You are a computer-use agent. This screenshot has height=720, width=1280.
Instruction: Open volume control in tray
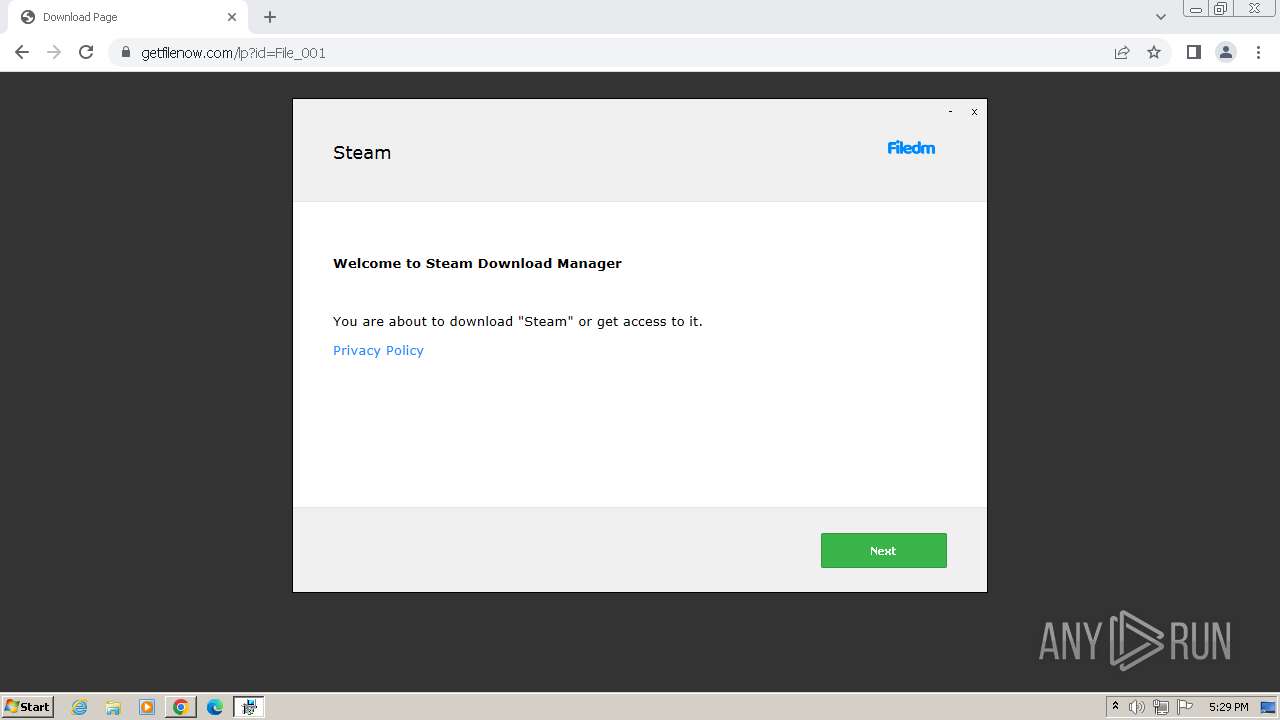(1136, 707)
